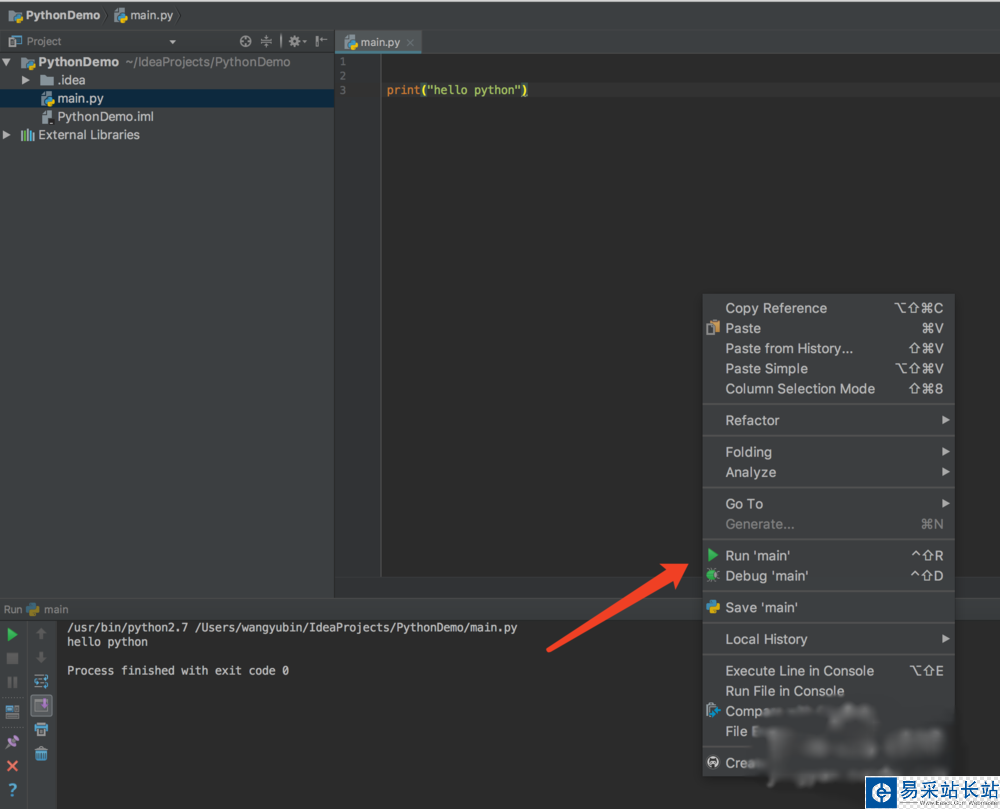
Task: Select the External Libraries row
Action: (x=166, y=135)
